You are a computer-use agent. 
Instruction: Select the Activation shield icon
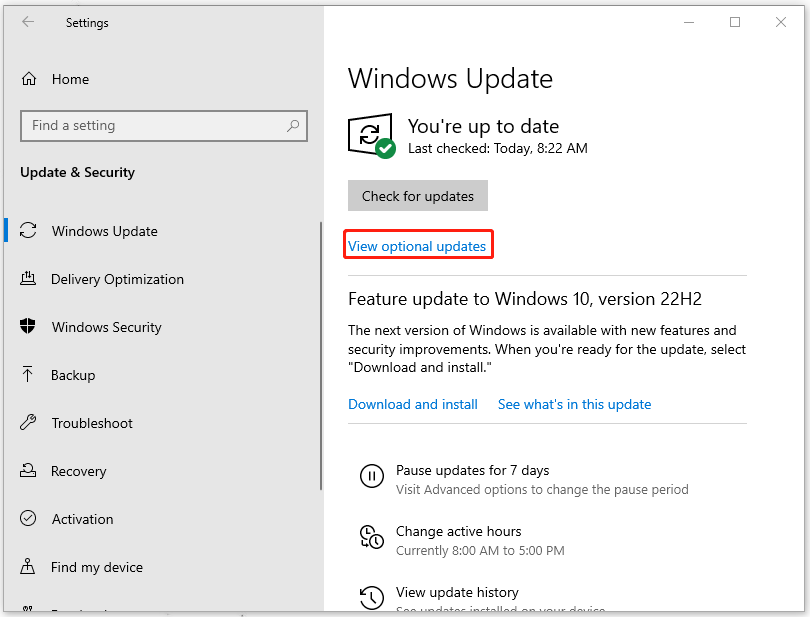[28, 519]
